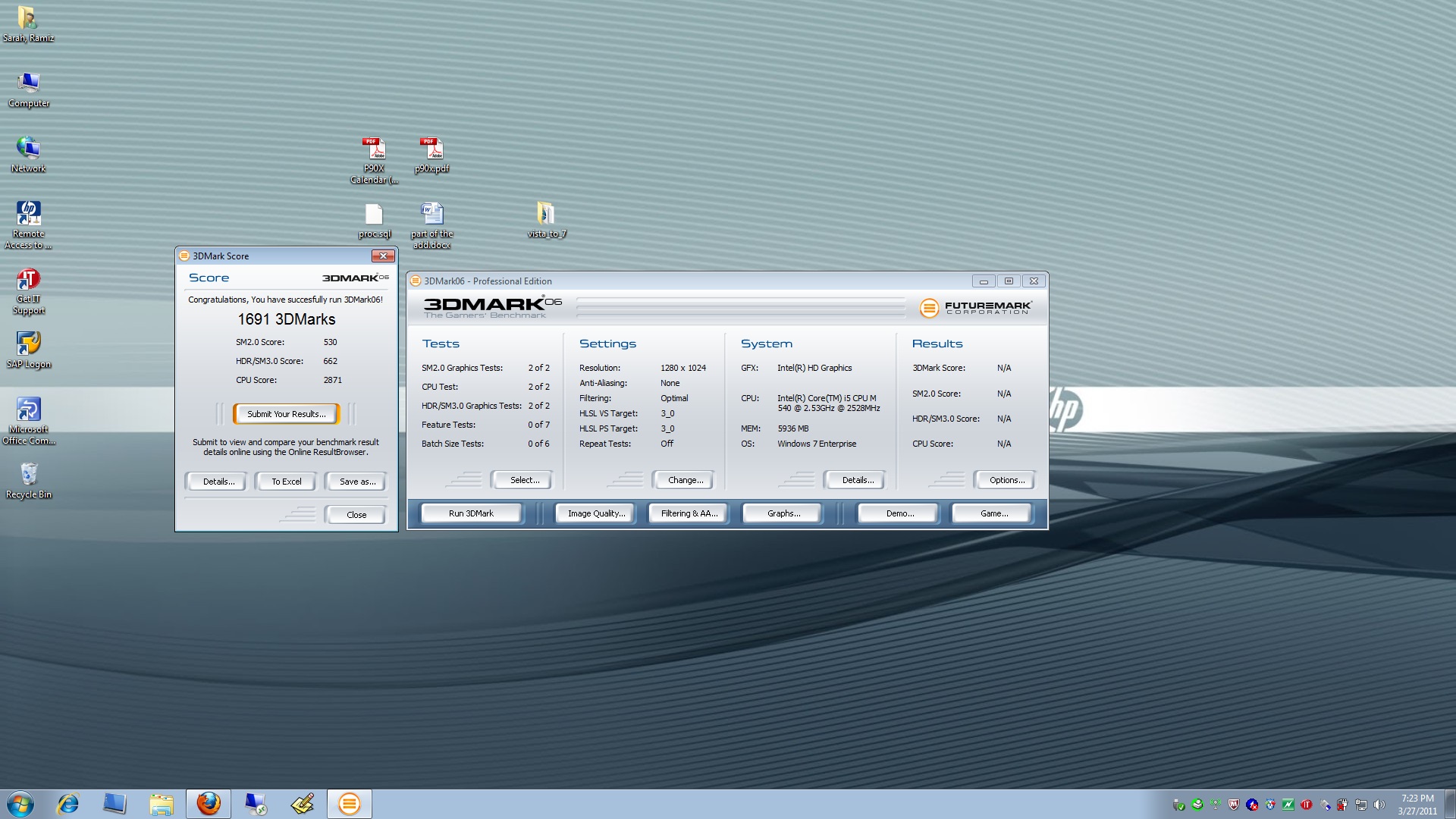Screen dimensions: 1456x819
Task: Click Feature Tests count 0 of 7
Action: tap(538, 425)
